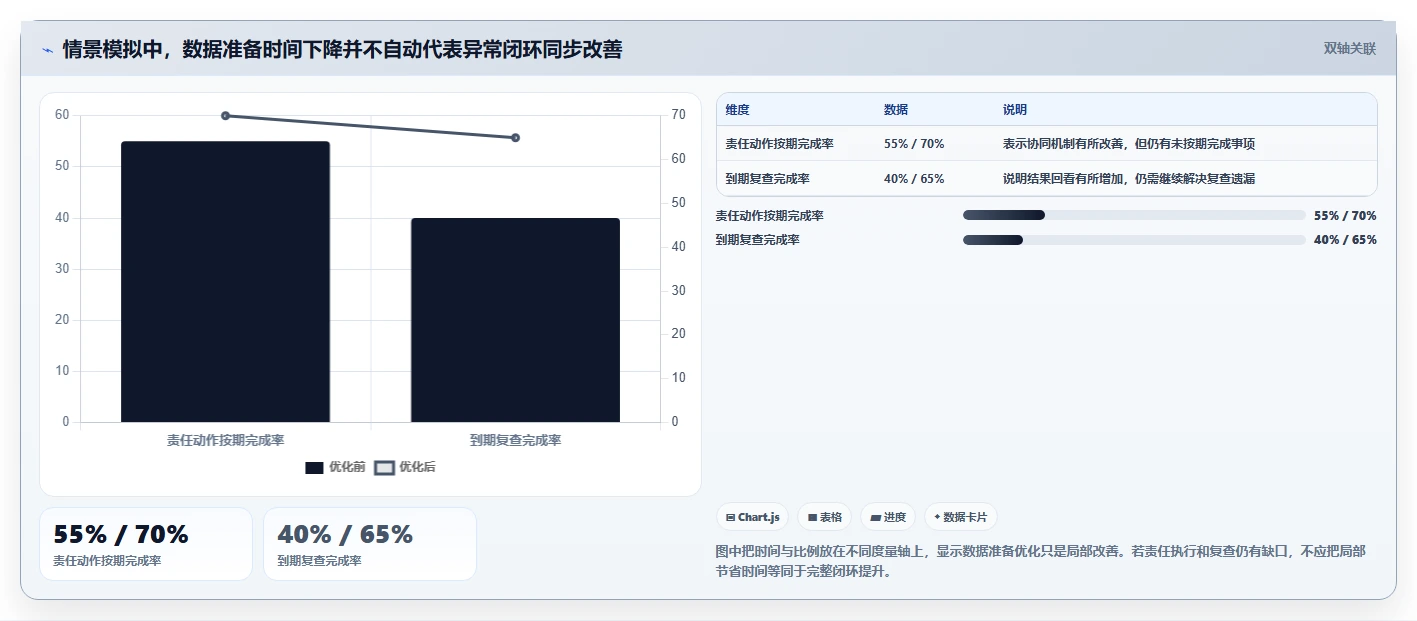Screen dimensions: 1417x621
Task: Click the lightning icon beside the card title
Action: click(47, 50)
